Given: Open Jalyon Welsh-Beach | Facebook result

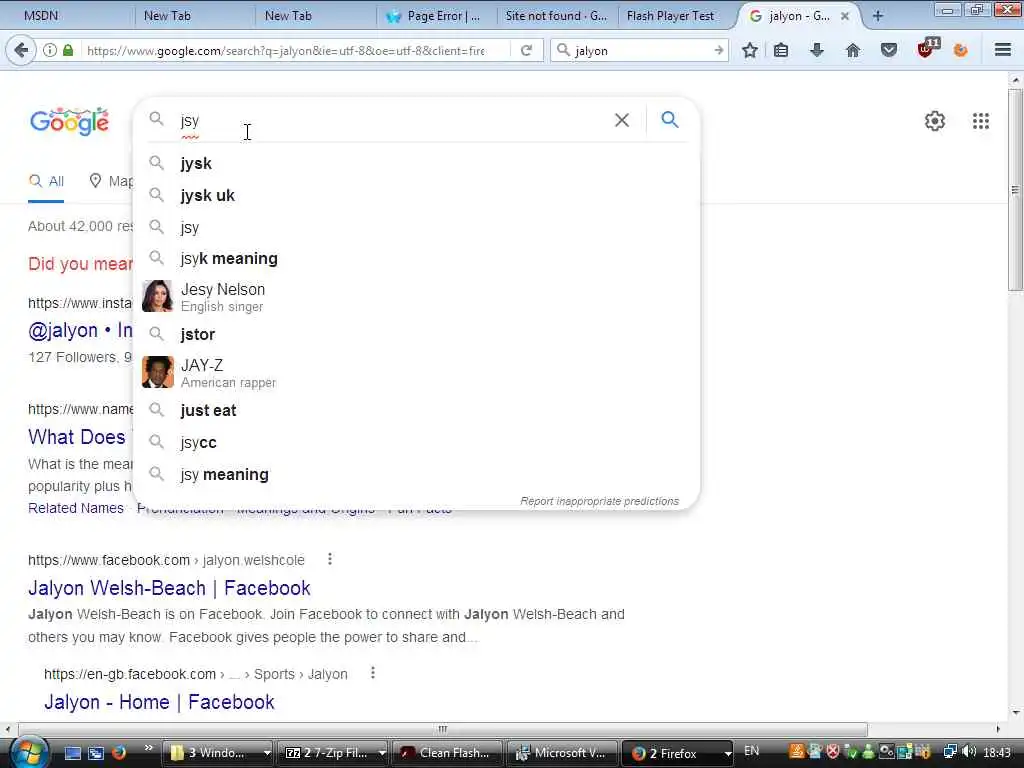Looking at the screenshot, I should (x=169, y=588).
